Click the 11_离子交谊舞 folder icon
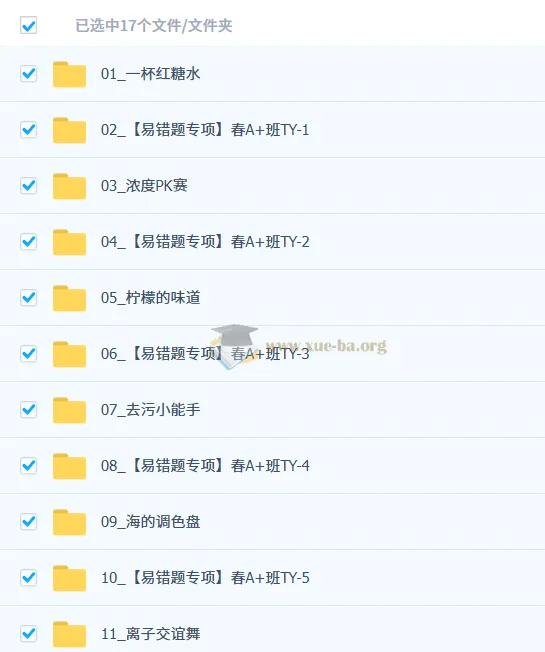This screenshot has height=652, width=545. click(69, 634)
